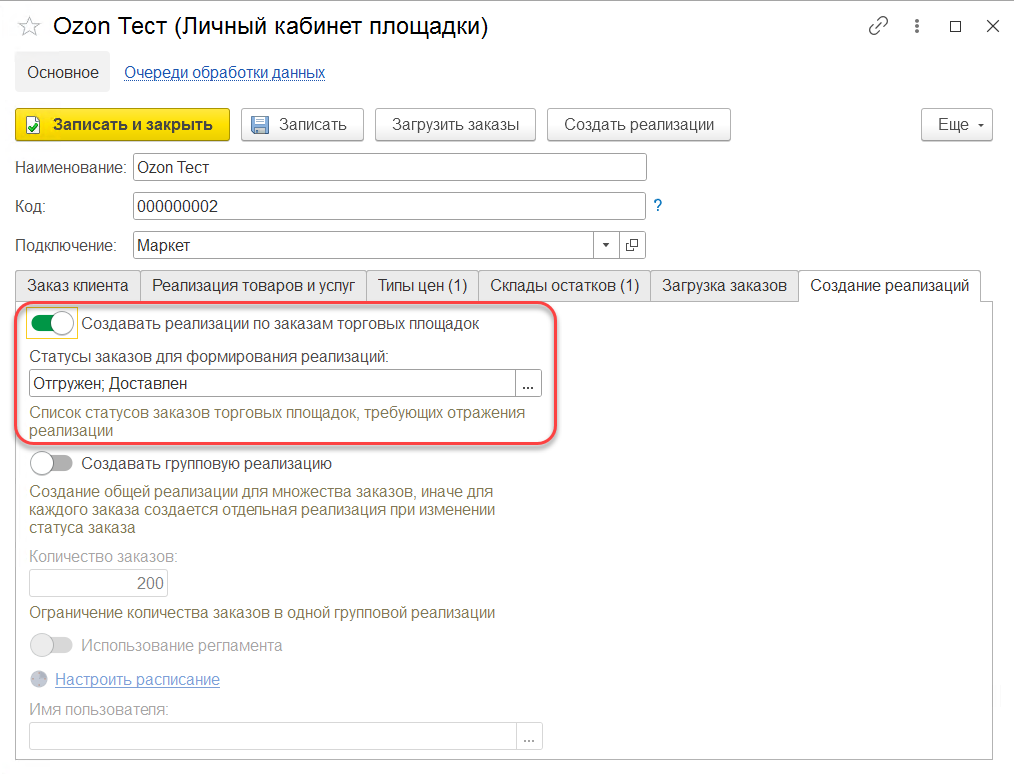
Task: Click the Настроить расписание link
Action: click(x=137, y=679)
